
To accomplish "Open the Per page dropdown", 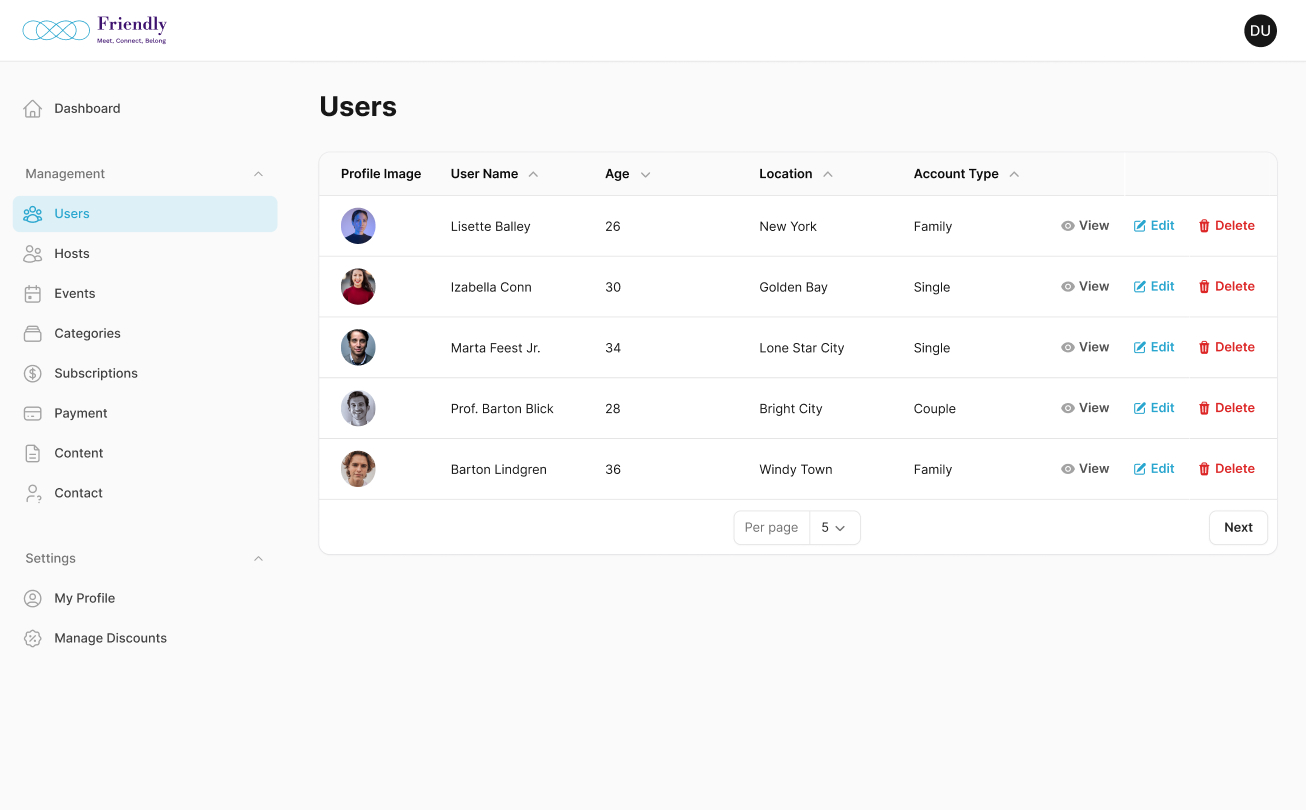I will point(833,528).
